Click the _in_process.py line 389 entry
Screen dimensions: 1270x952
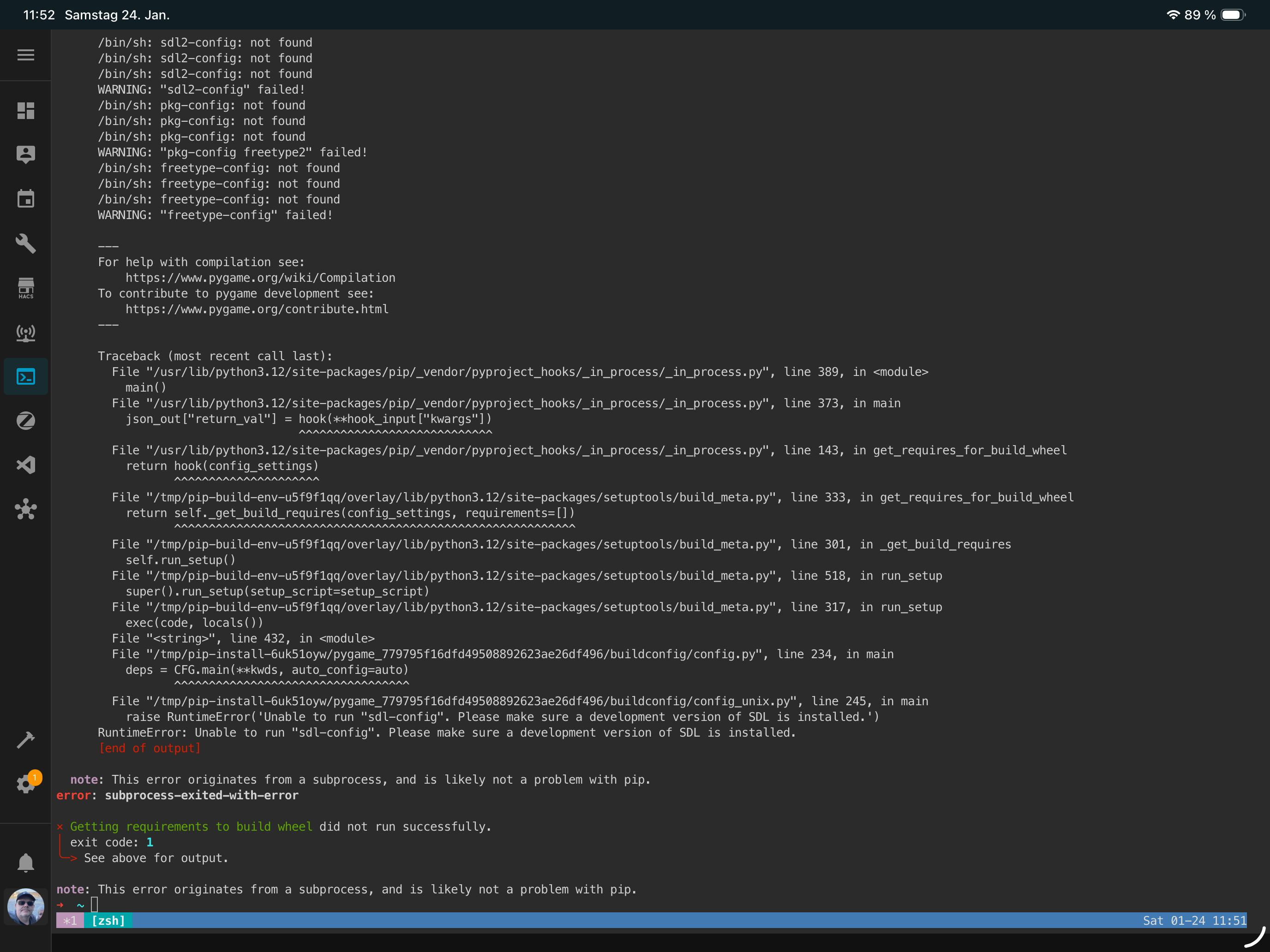(520, 372)
